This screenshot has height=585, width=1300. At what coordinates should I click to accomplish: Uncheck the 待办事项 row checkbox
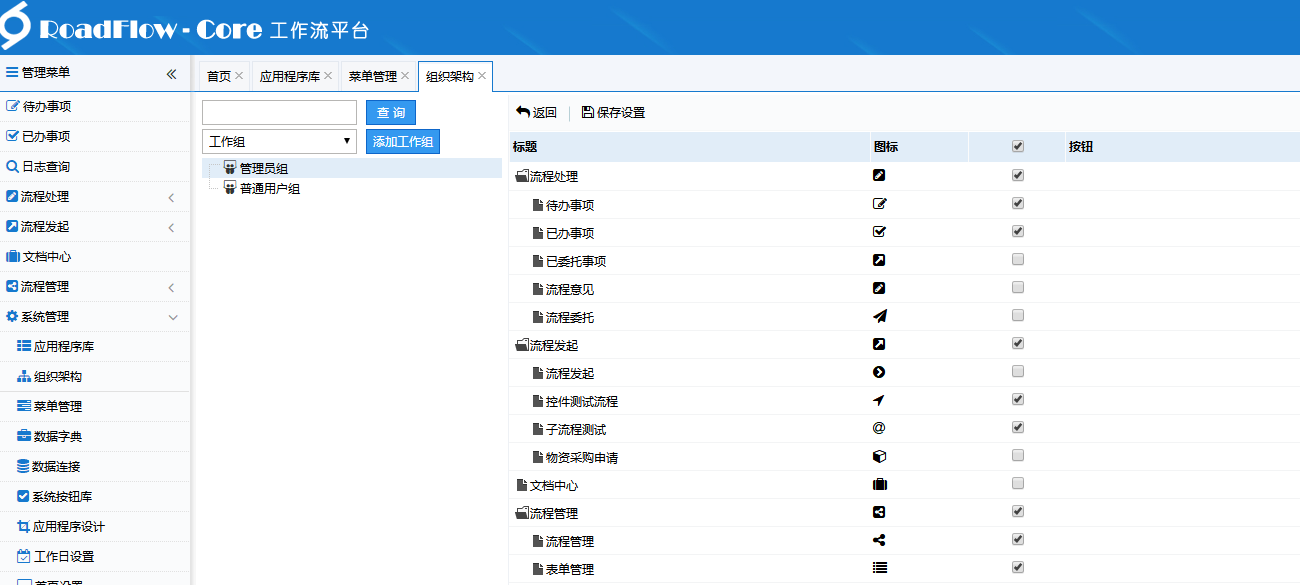(1018, 203)
